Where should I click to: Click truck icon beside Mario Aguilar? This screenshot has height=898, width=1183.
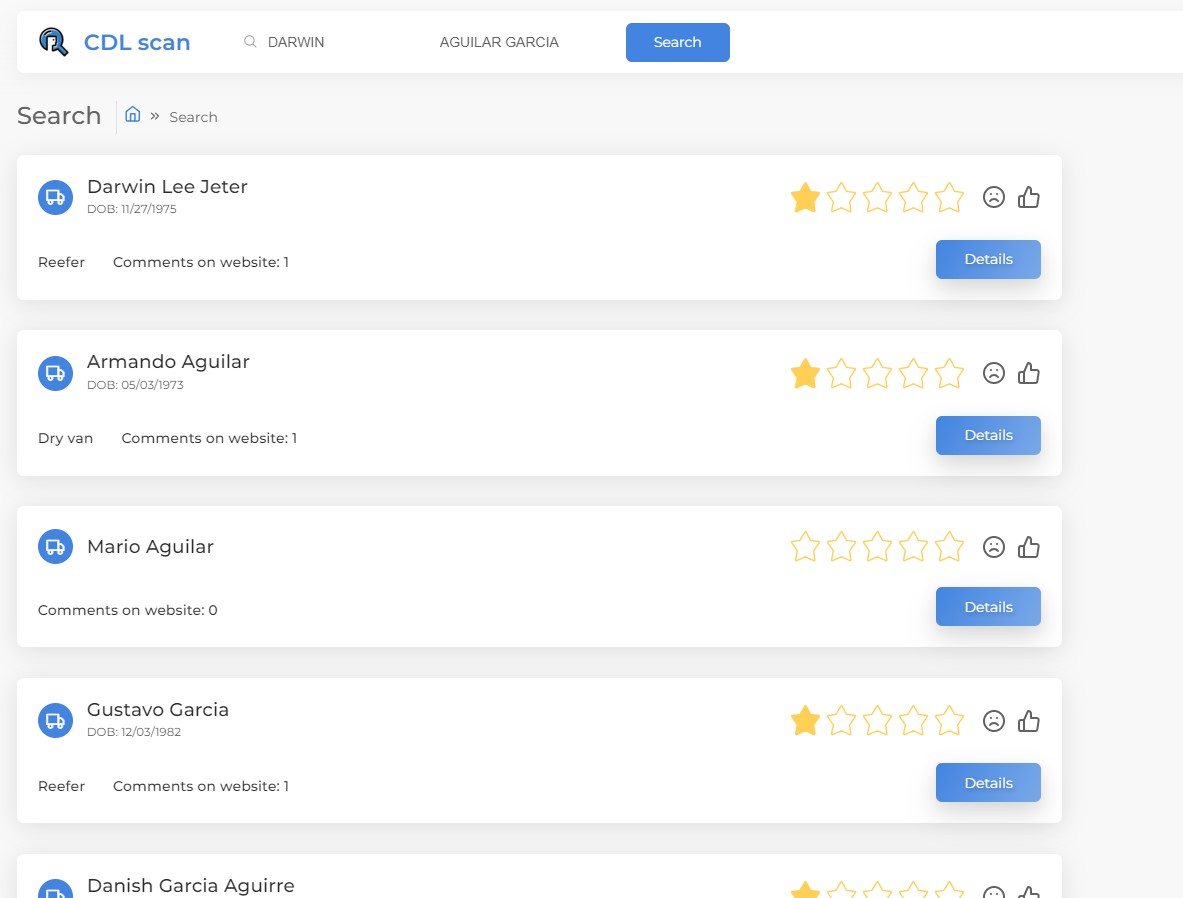55,547
